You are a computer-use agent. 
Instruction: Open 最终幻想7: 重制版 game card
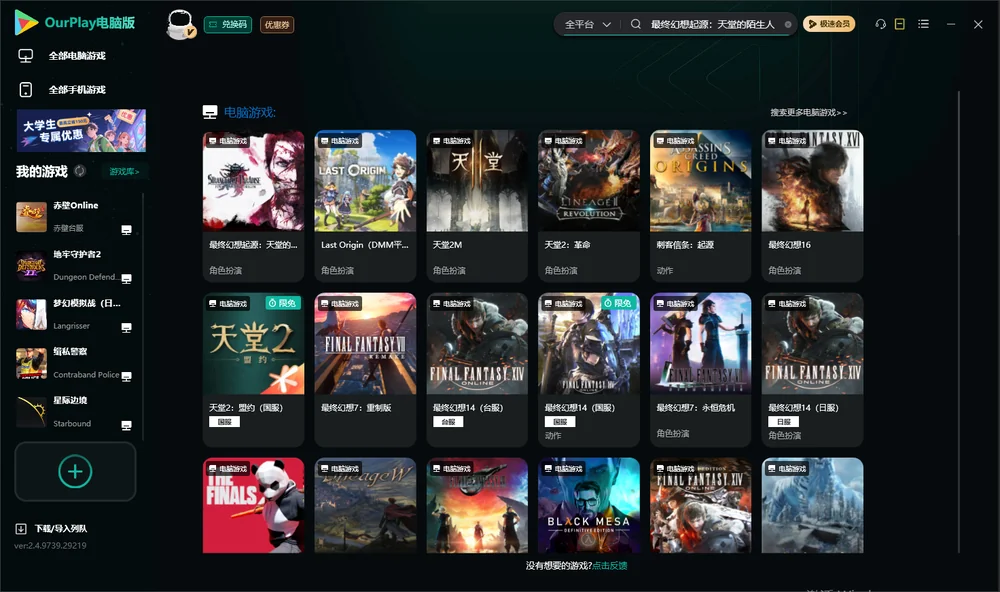click(x=365, y=369)
